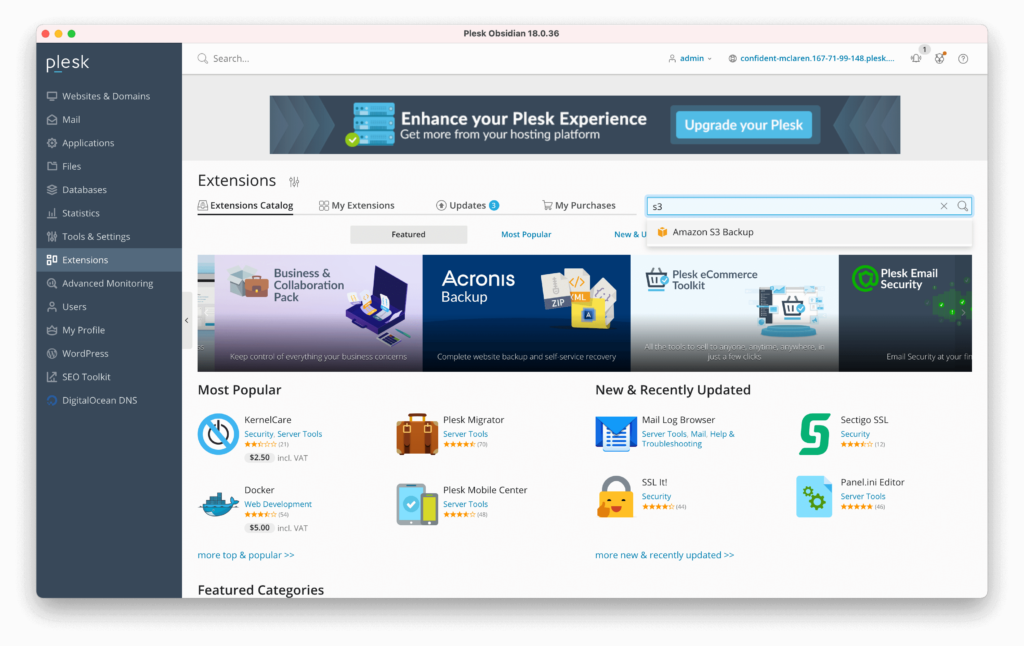The height and width of the screenshot is (646, 1024).
Task: Select the Amazon S3 Backup suggestion
Action: (712, 232)
